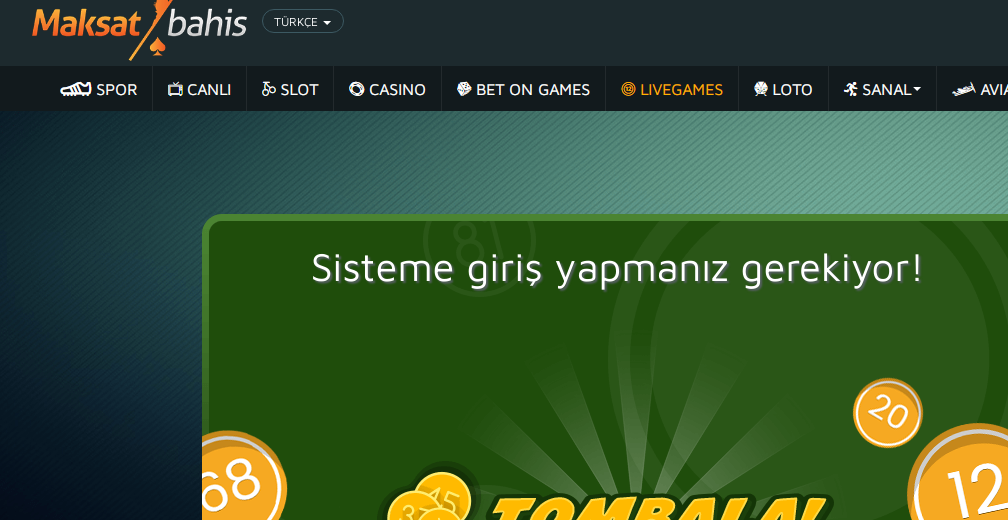Click the "Sisteme giriş yapmanız gerekiyor!" message
Viewport: 1008px width, 520px height.
point(616,269)
